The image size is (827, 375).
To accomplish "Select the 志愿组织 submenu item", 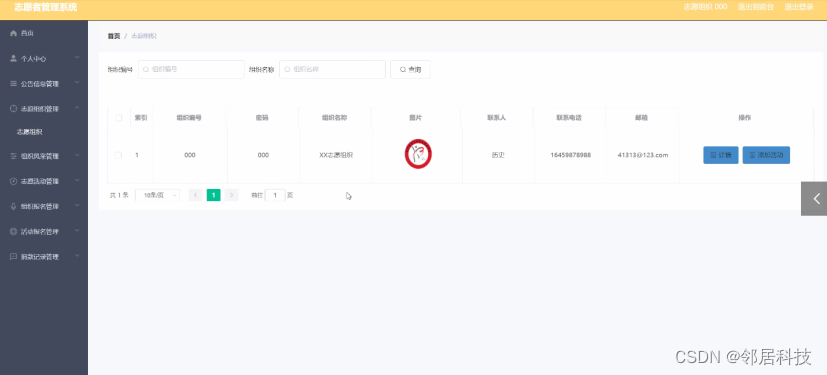I will click(x=44, y=132).
